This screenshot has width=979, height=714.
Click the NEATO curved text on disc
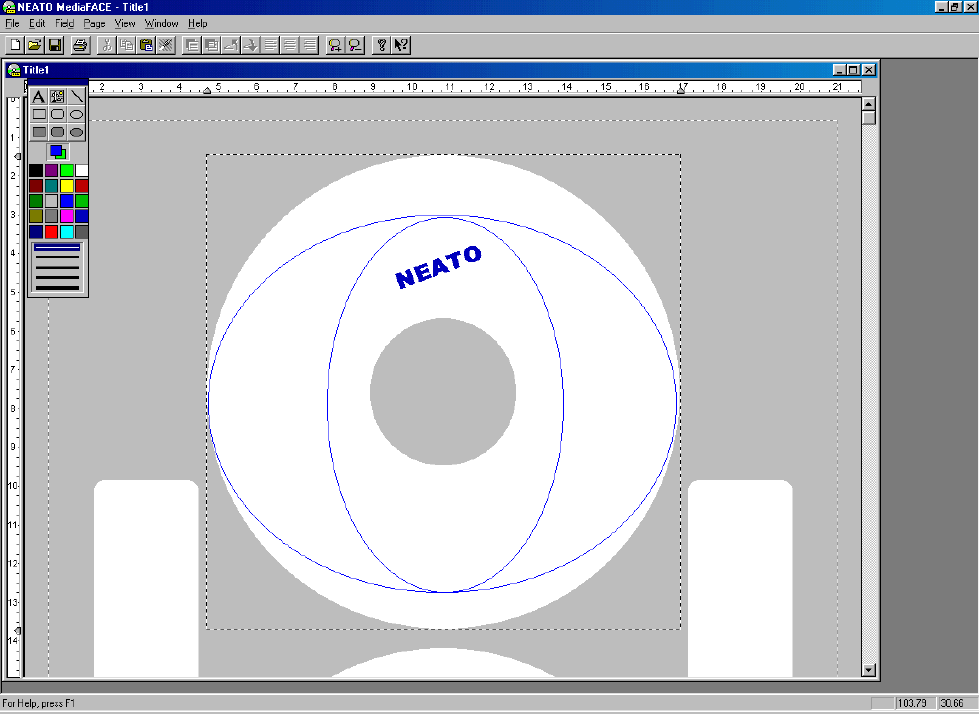[x=438, y=268]
